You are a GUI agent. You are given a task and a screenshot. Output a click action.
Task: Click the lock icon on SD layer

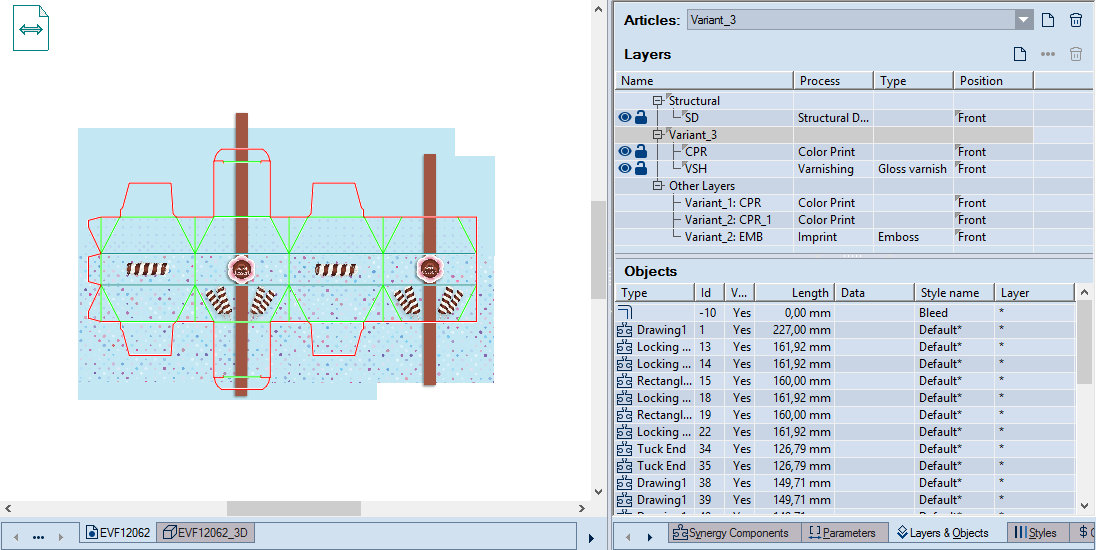coord(641,118)
